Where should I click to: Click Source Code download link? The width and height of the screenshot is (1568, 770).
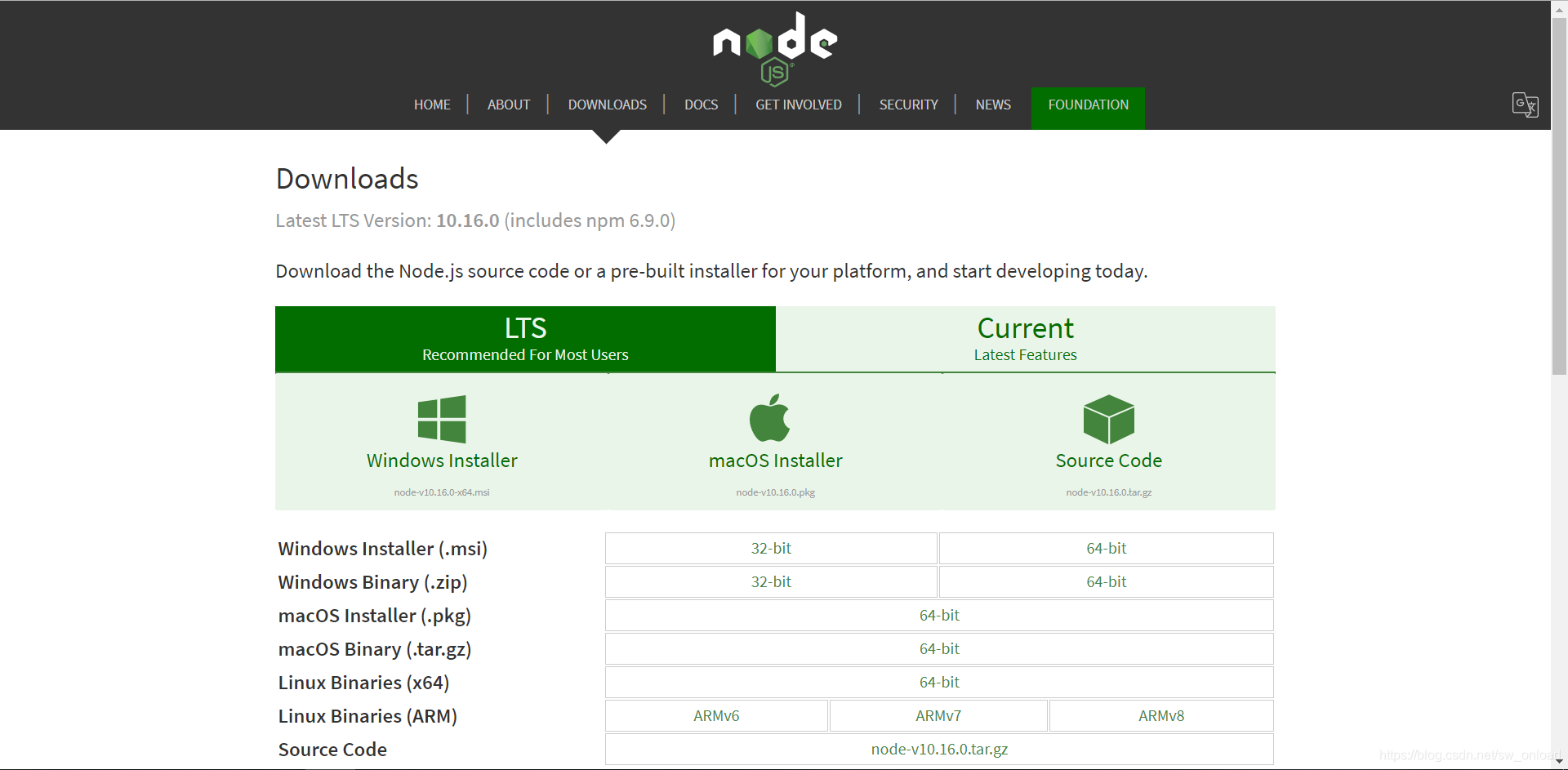pyautogui.click(x=1109, y=461)
